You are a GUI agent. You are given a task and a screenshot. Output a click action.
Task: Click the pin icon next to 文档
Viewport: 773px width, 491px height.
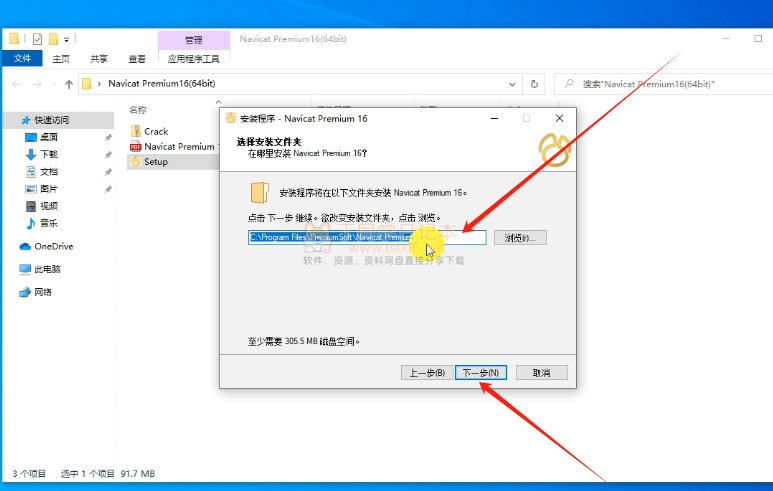point(108,172)
